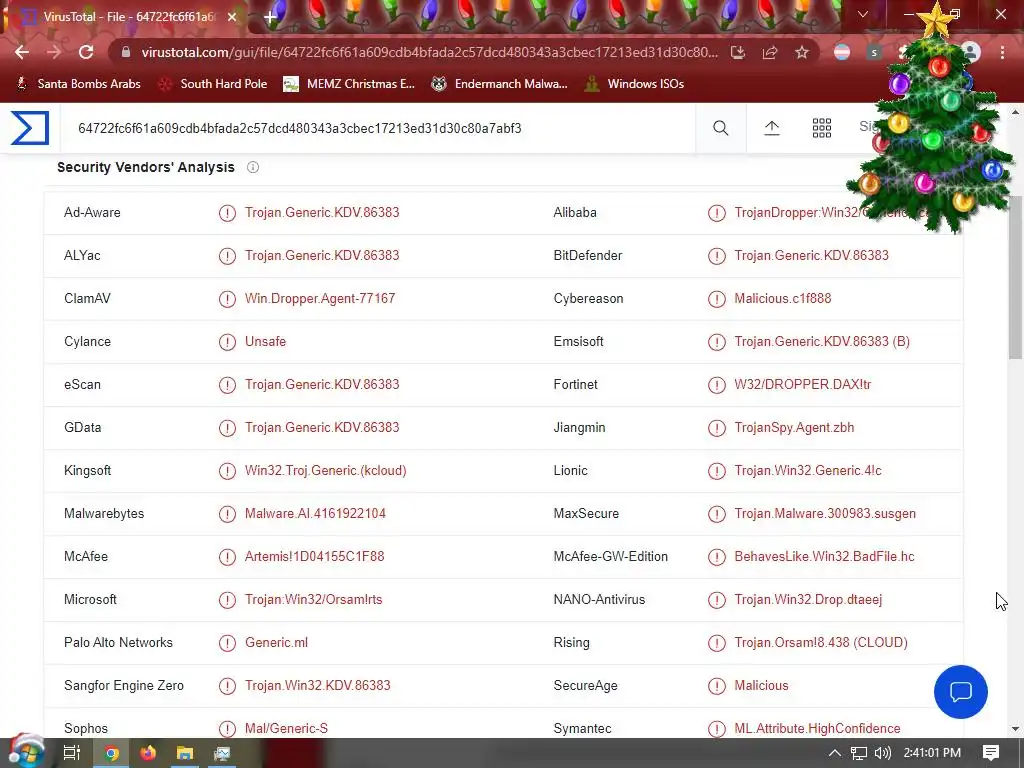The height and width of the screenshot is (768, 1024).
Task: Click BehavesLike.Win32.BadFile.hc result
Action: click(824, 556)
